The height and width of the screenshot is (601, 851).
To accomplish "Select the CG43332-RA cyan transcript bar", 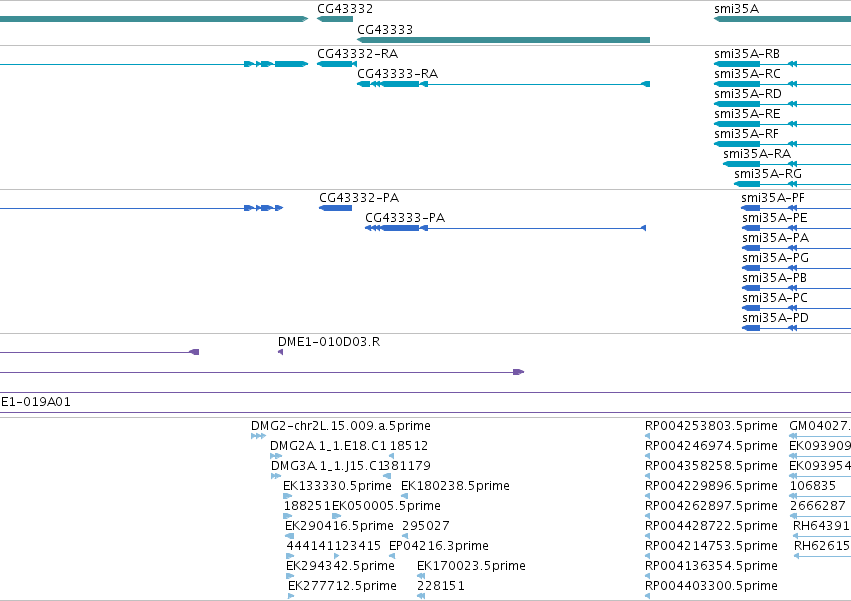I will pyautogui.click(x=336, y=64).
